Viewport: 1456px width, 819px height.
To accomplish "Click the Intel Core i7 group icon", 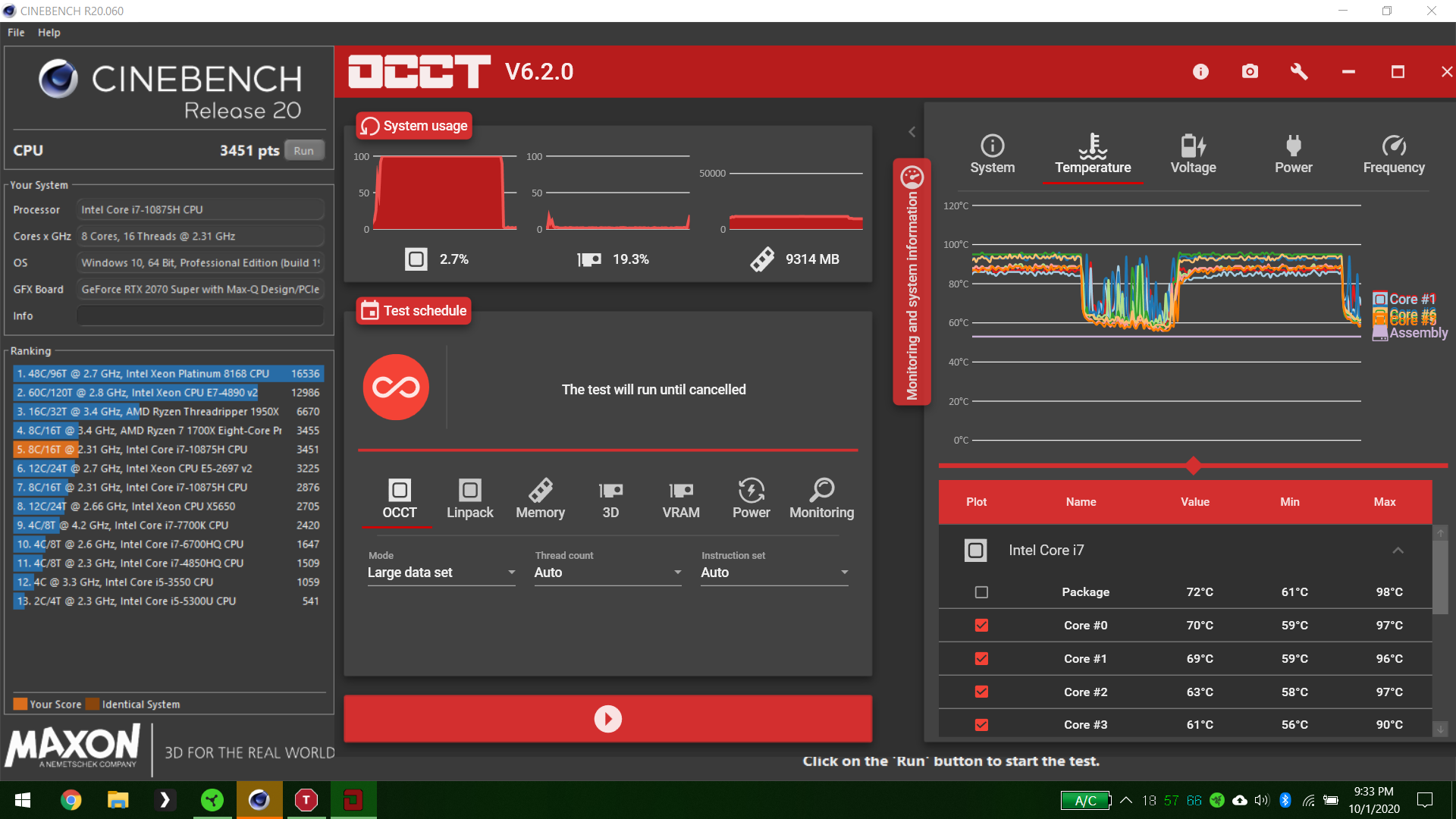I will (976, 551).
